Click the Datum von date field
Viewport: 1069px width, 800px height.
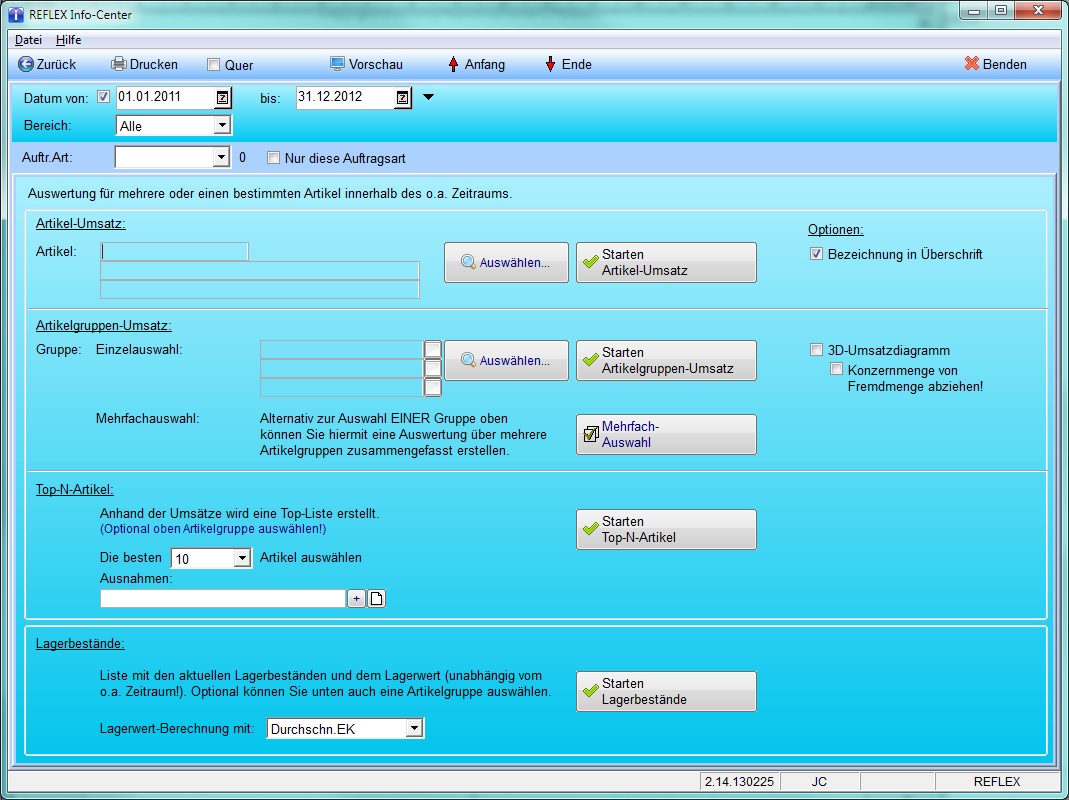pyautogui.click(x=166, y=98)
